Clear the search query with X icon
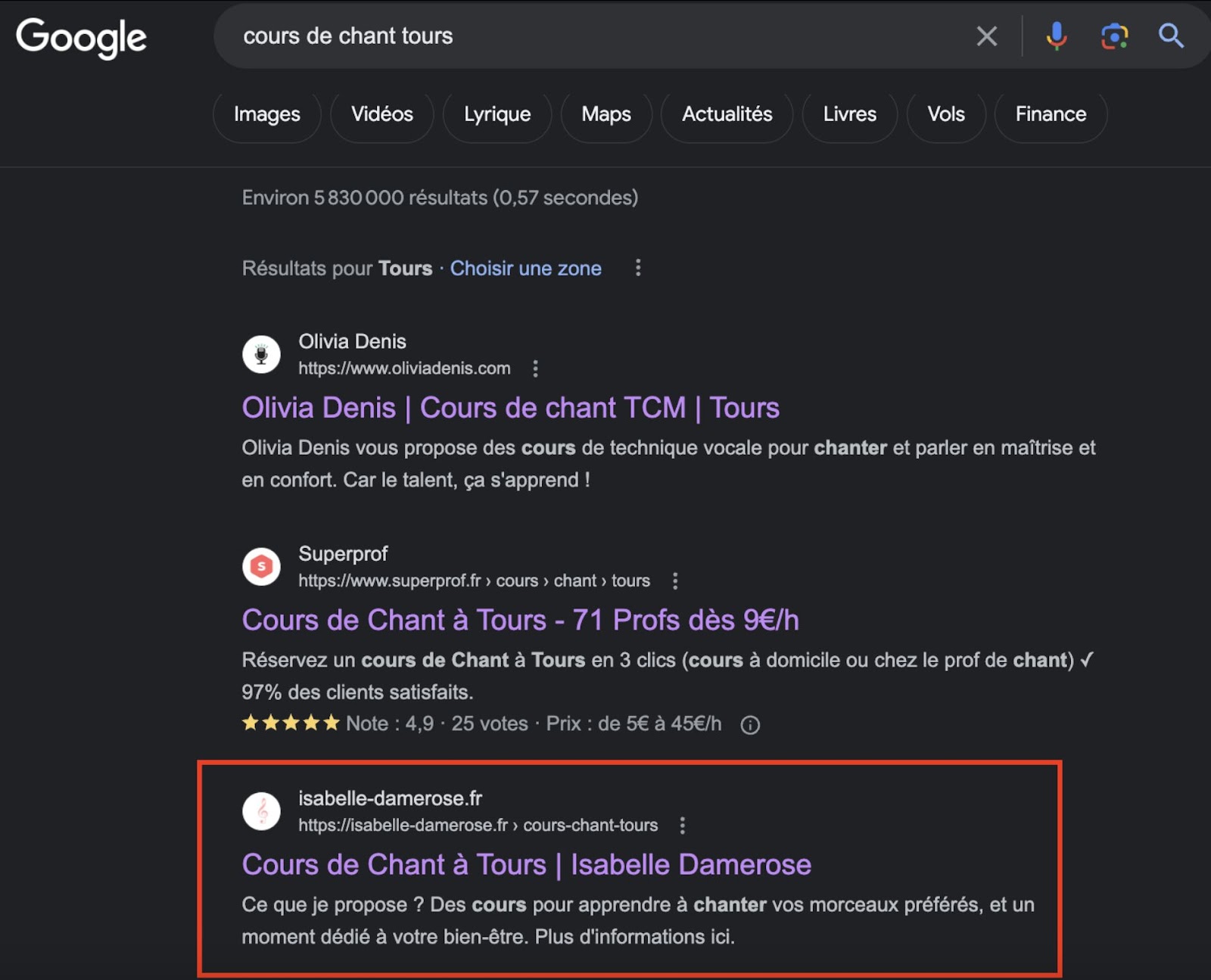Screen dimensions: 1211x980 [x=986, y=36]
